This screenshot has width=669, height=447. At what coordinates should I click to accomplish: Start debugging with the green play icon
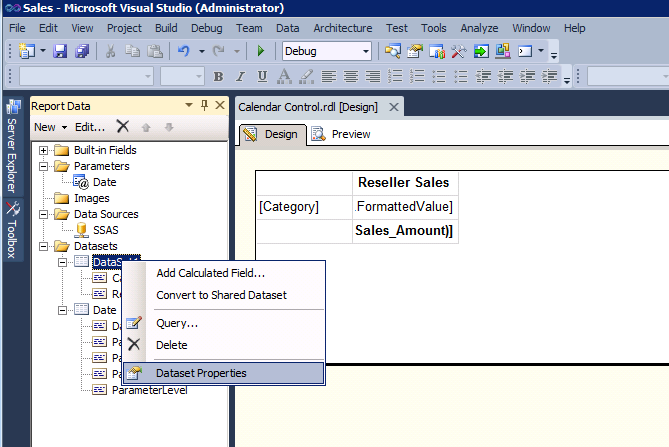(x=261, y=51)
